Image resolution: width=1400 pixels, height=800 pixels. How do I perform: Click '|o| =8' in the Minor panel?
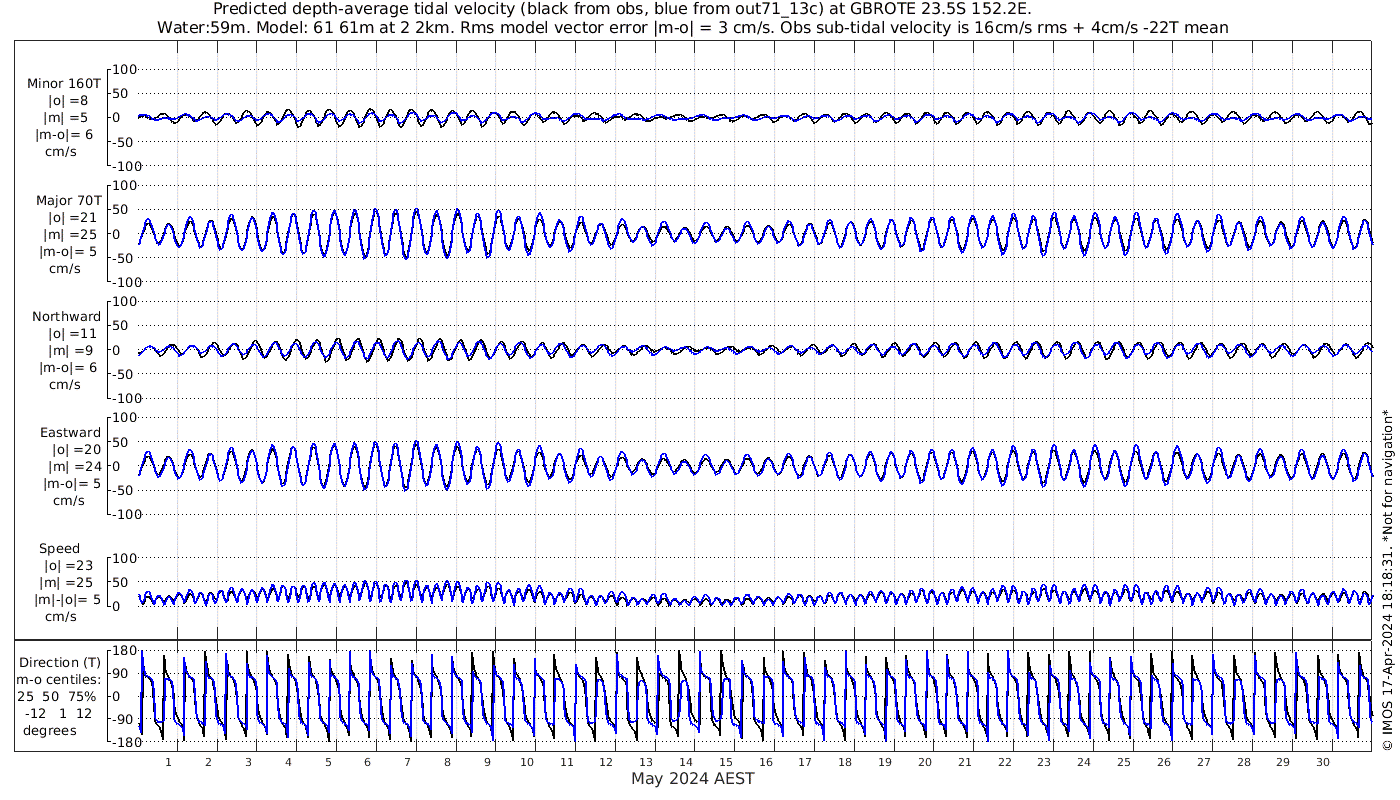point(67,101)
